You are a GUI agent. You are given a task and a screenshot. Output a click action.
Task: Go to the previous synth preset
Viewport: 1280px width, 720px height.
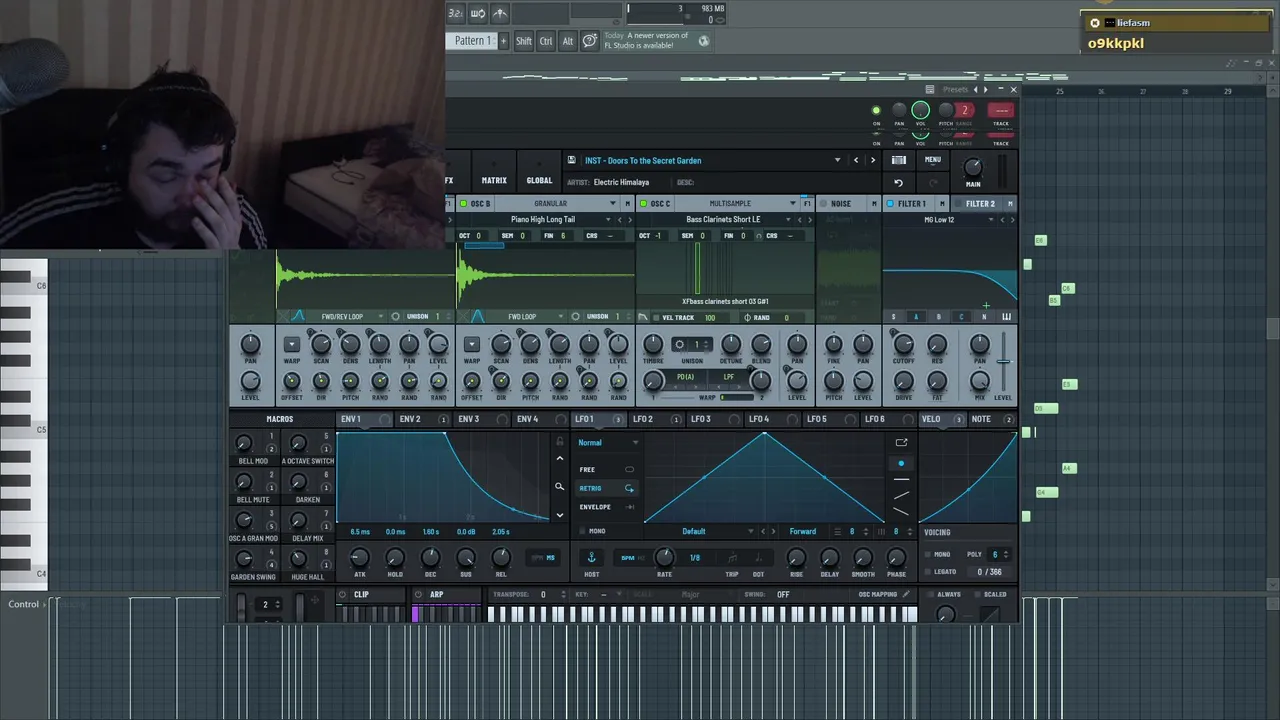[x=856, y=160]
